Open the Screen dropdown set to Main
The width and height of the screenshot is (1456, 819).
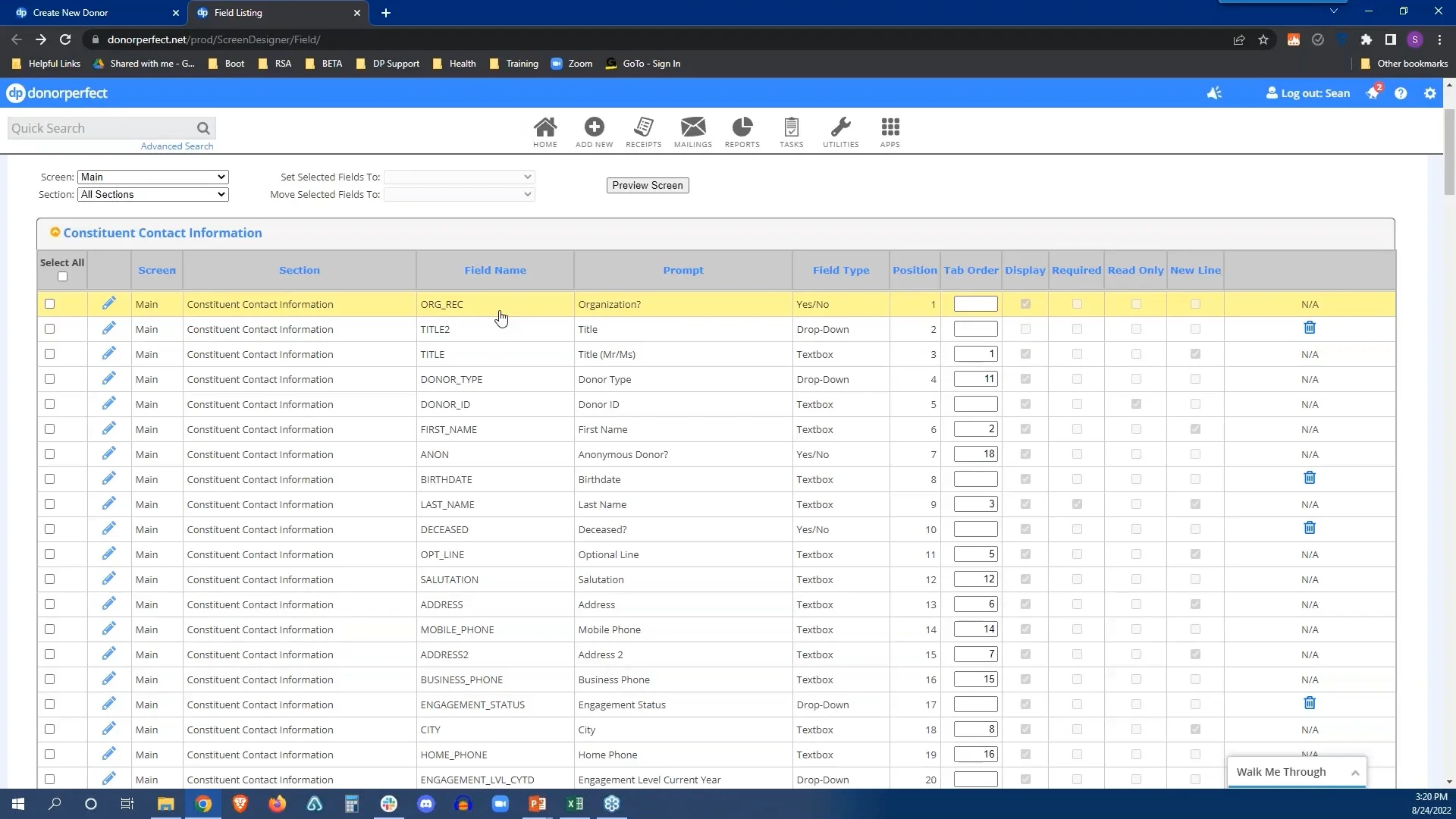152,177
